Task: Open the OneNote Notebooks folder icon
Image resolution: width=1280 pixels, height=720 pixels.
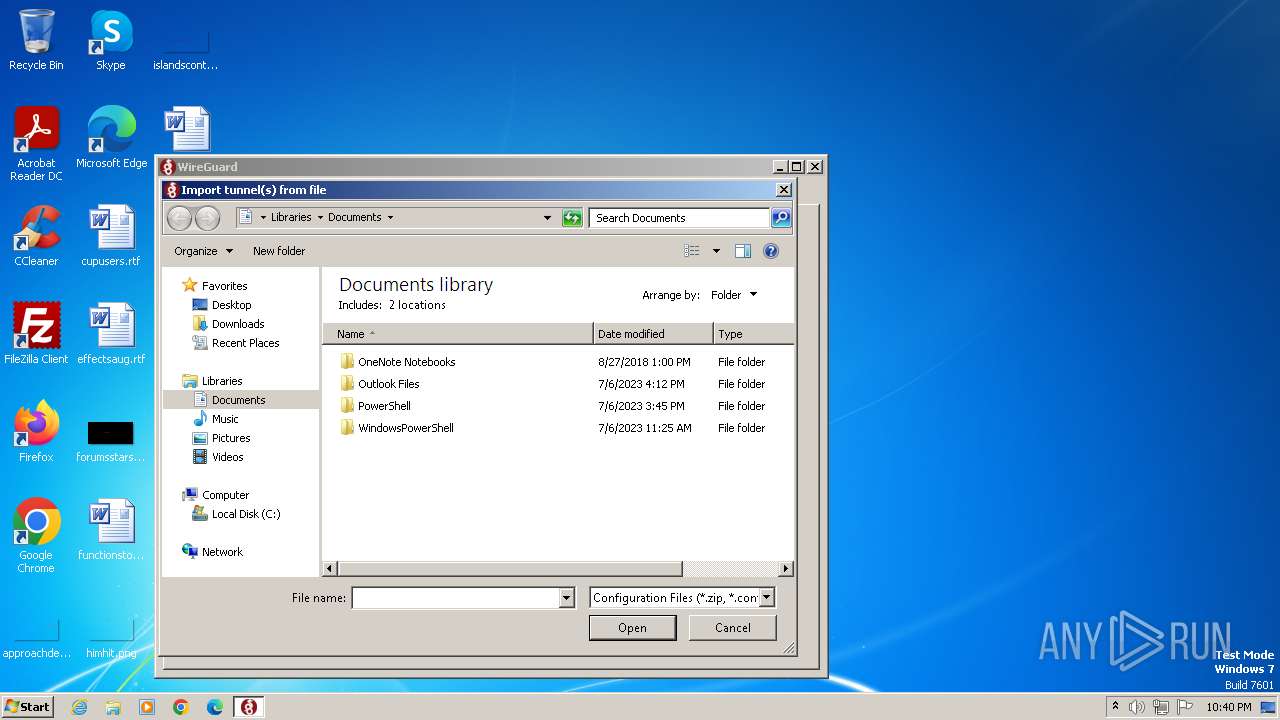Action: coord(347,362)
